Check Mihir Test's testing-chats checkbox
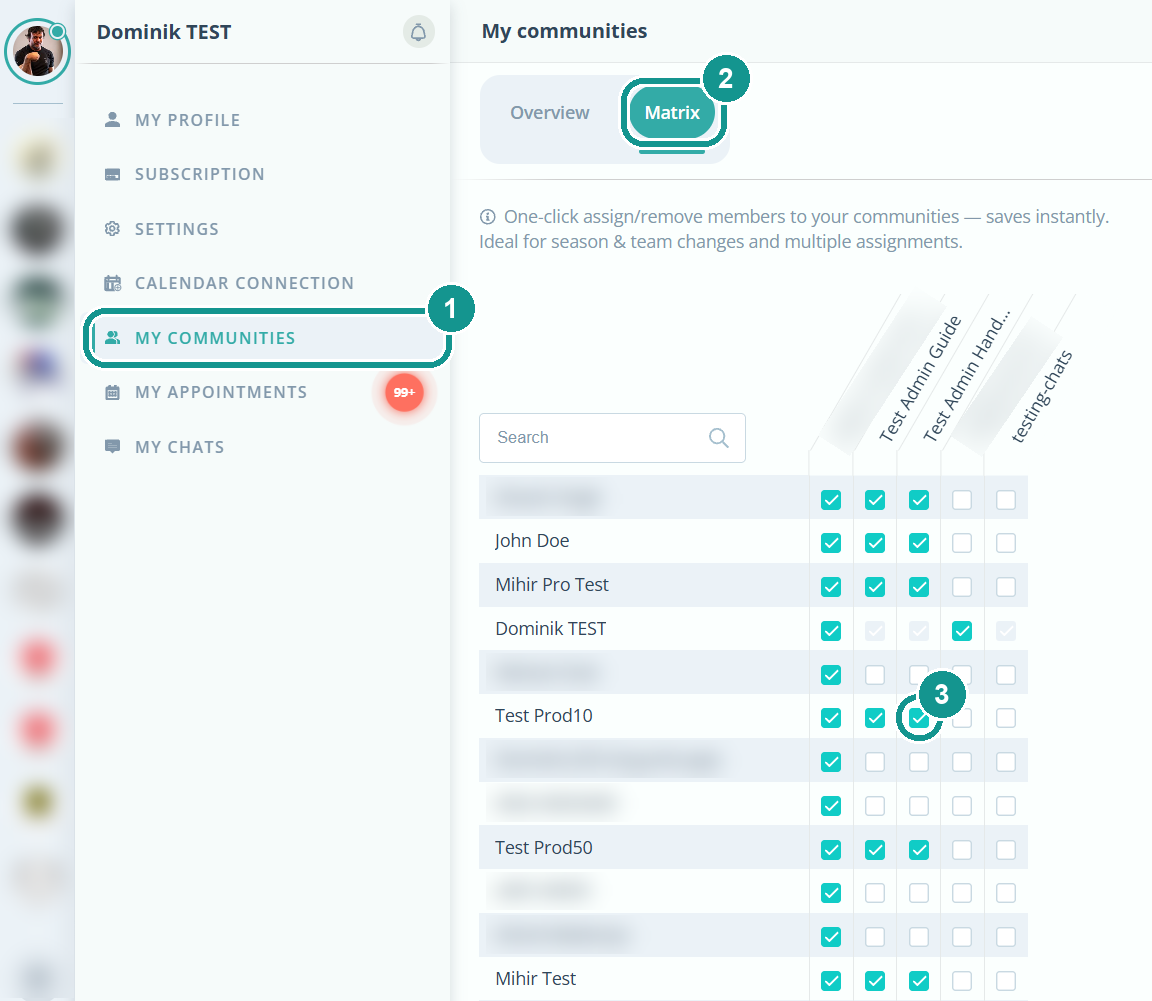 [x=1005, y=980]
